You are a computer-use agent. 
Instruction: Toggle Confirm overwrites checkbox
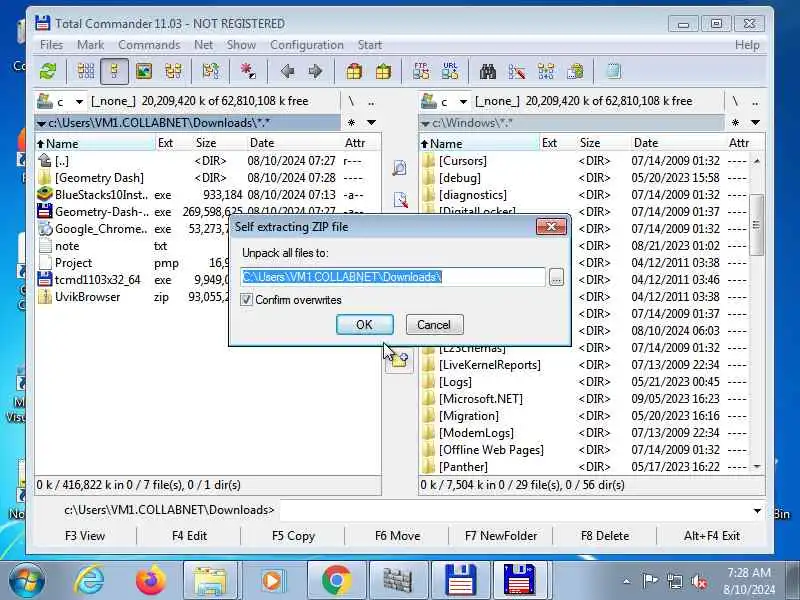coord(246,299)
